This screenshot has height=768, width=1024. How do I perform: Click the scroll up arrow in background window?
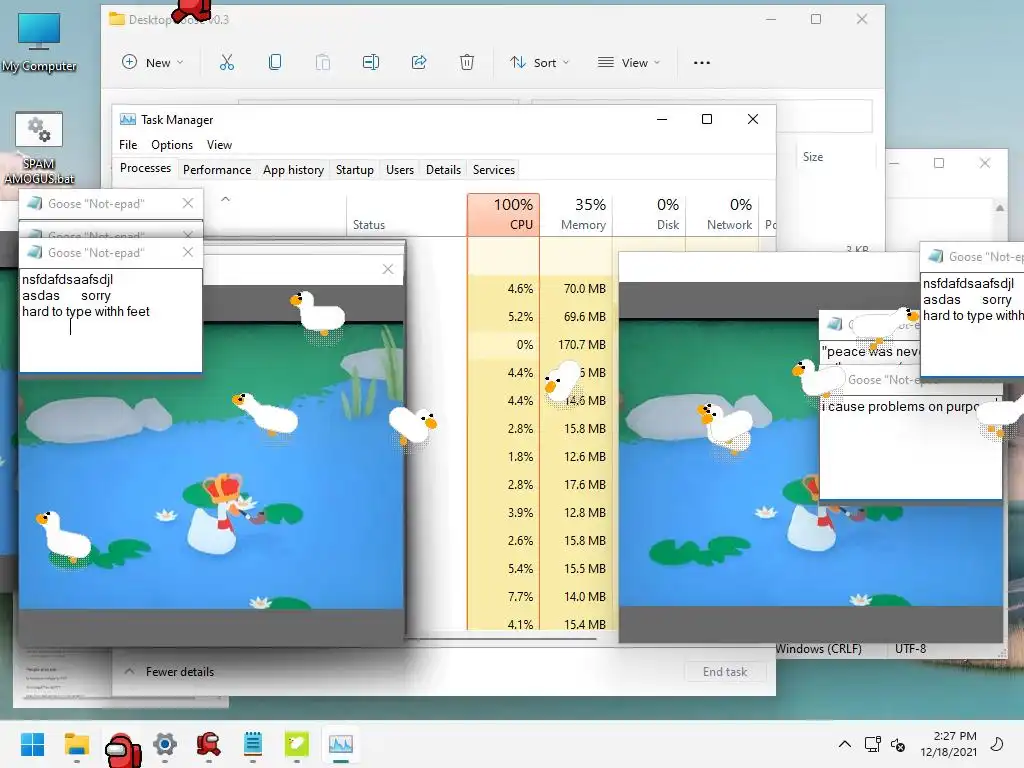pos(1000,208)
